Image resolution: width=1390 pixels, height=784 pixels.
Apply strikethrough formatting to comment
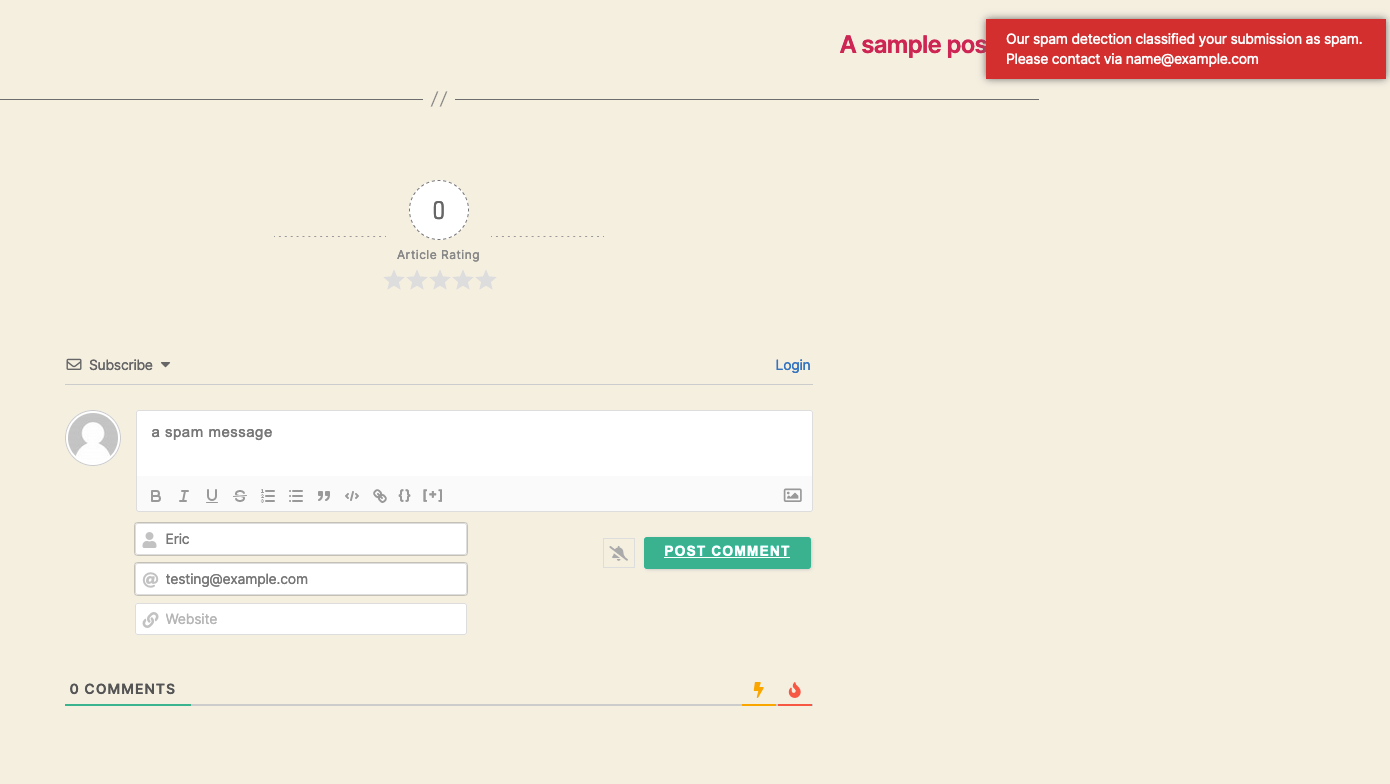tap(240, 496)
